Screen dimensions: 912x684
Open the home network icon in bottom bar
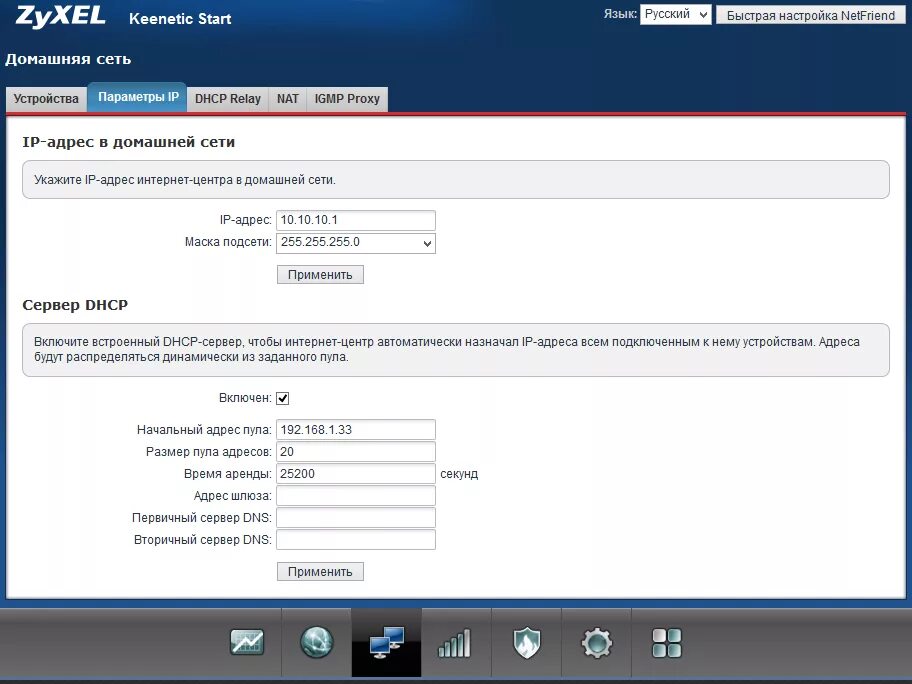[x=386, y=643]
